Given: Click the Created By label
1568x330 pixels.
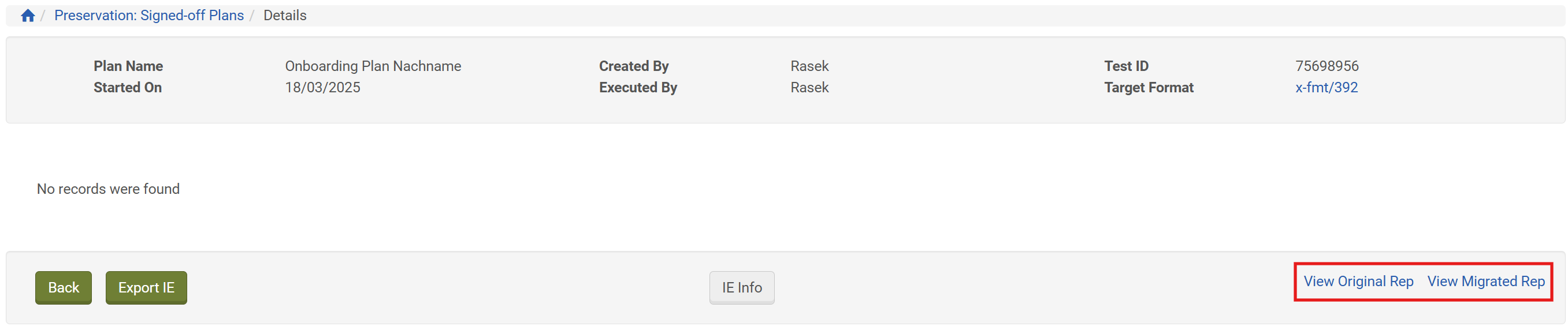Looking at the screenshot, I should [633, 66].
